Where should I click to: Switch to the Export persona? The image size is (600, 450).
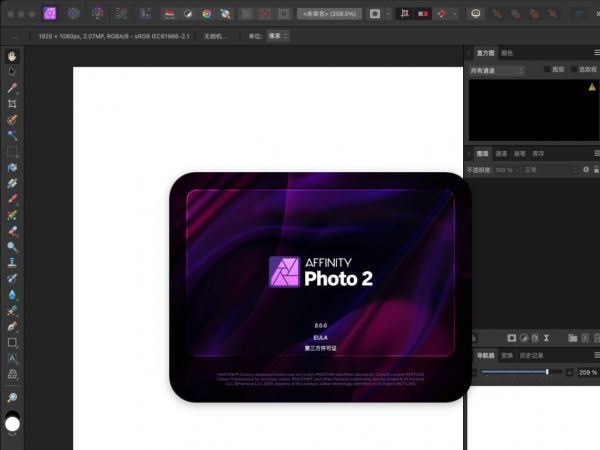(x=145, y=14)
